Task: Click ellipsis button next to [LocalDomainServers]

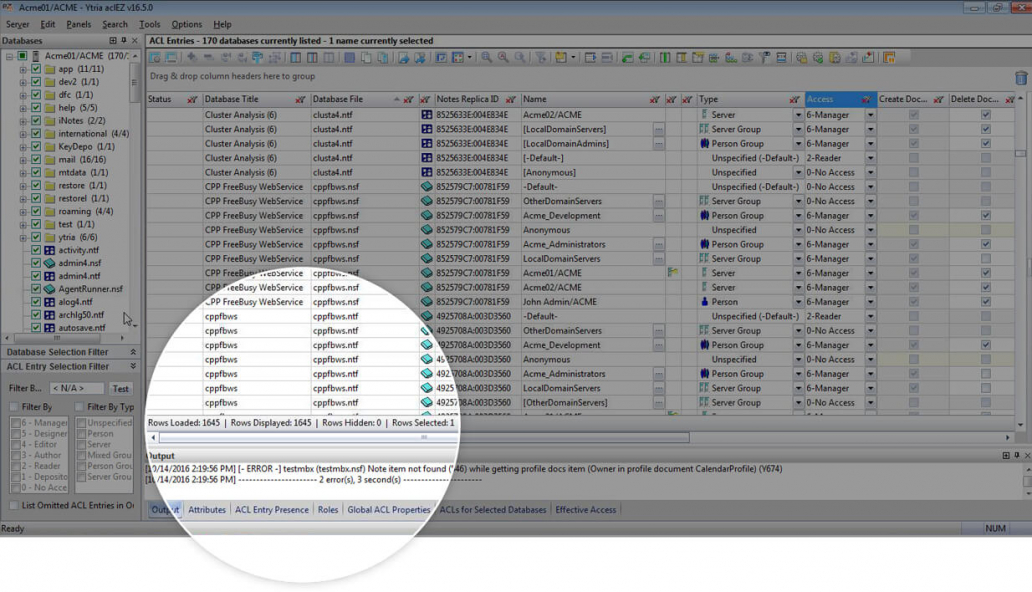Action: click(659, 129)
